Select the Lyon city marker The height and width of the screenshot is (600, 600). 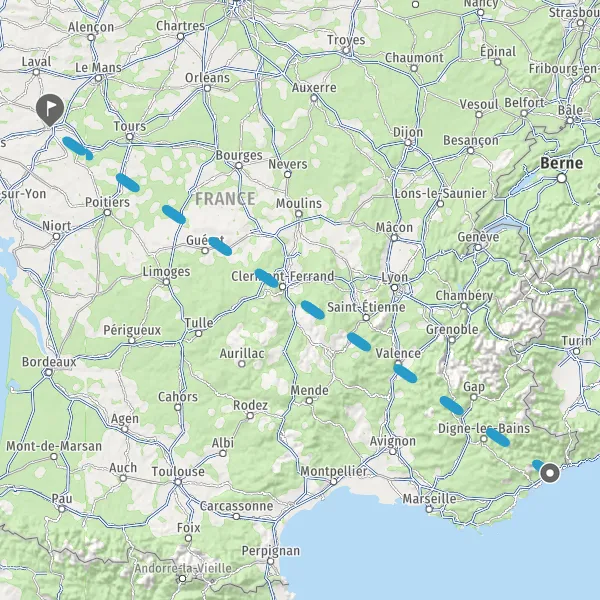point(395,287)
